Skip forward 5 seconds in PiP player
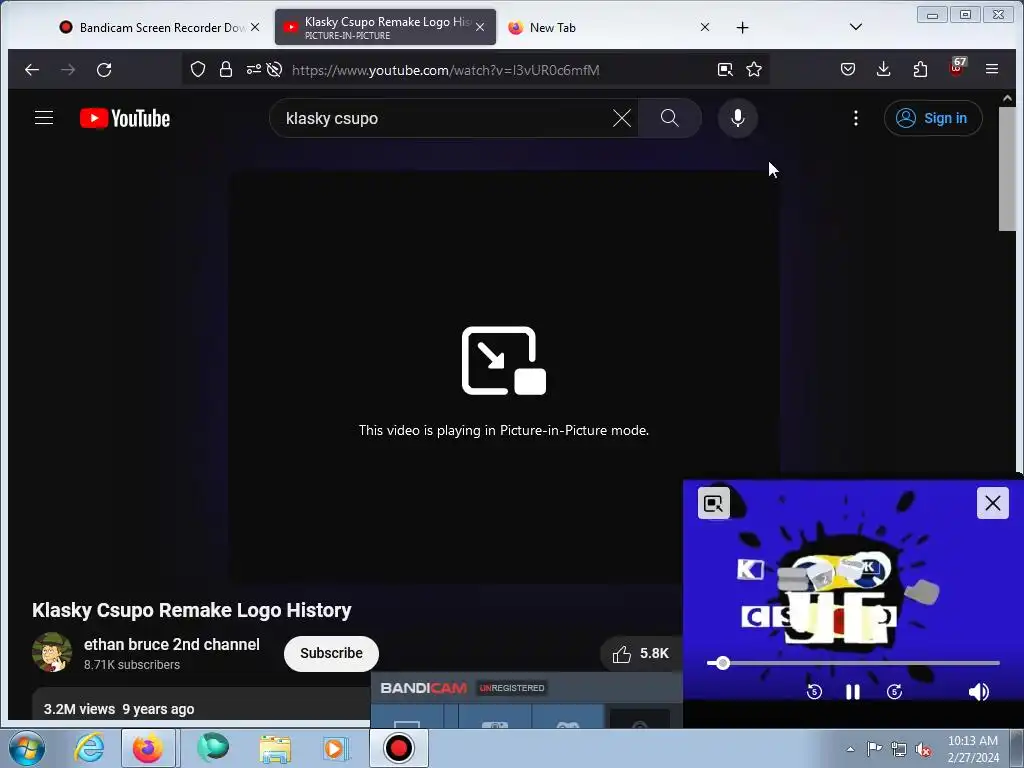Image resolution: width=1024 pixels, height=768 pixels. pos(894,692)
